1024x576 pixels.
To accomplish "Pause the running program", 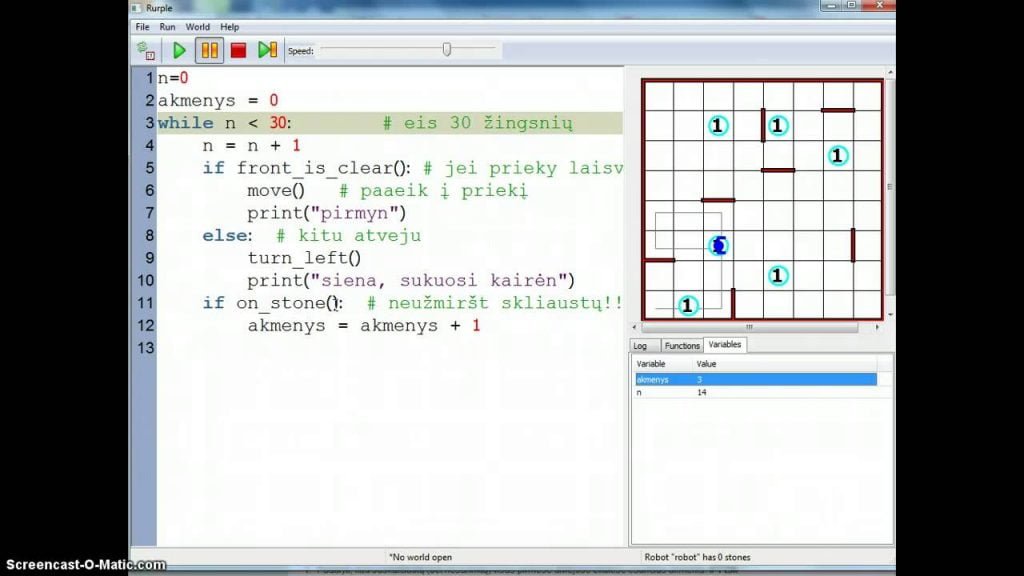I will [210, 50].
